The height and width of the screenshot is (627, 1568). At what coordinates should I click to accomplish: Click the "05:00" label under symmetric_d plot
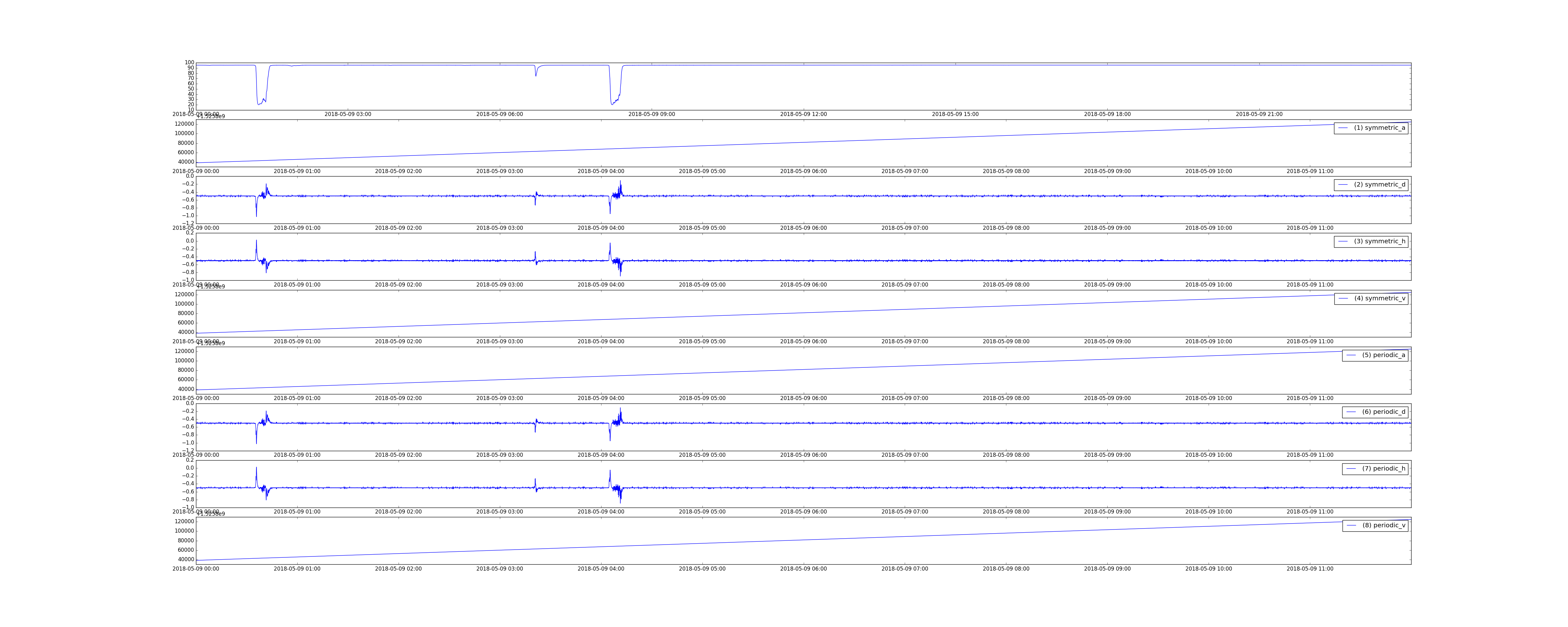(702, 228)
